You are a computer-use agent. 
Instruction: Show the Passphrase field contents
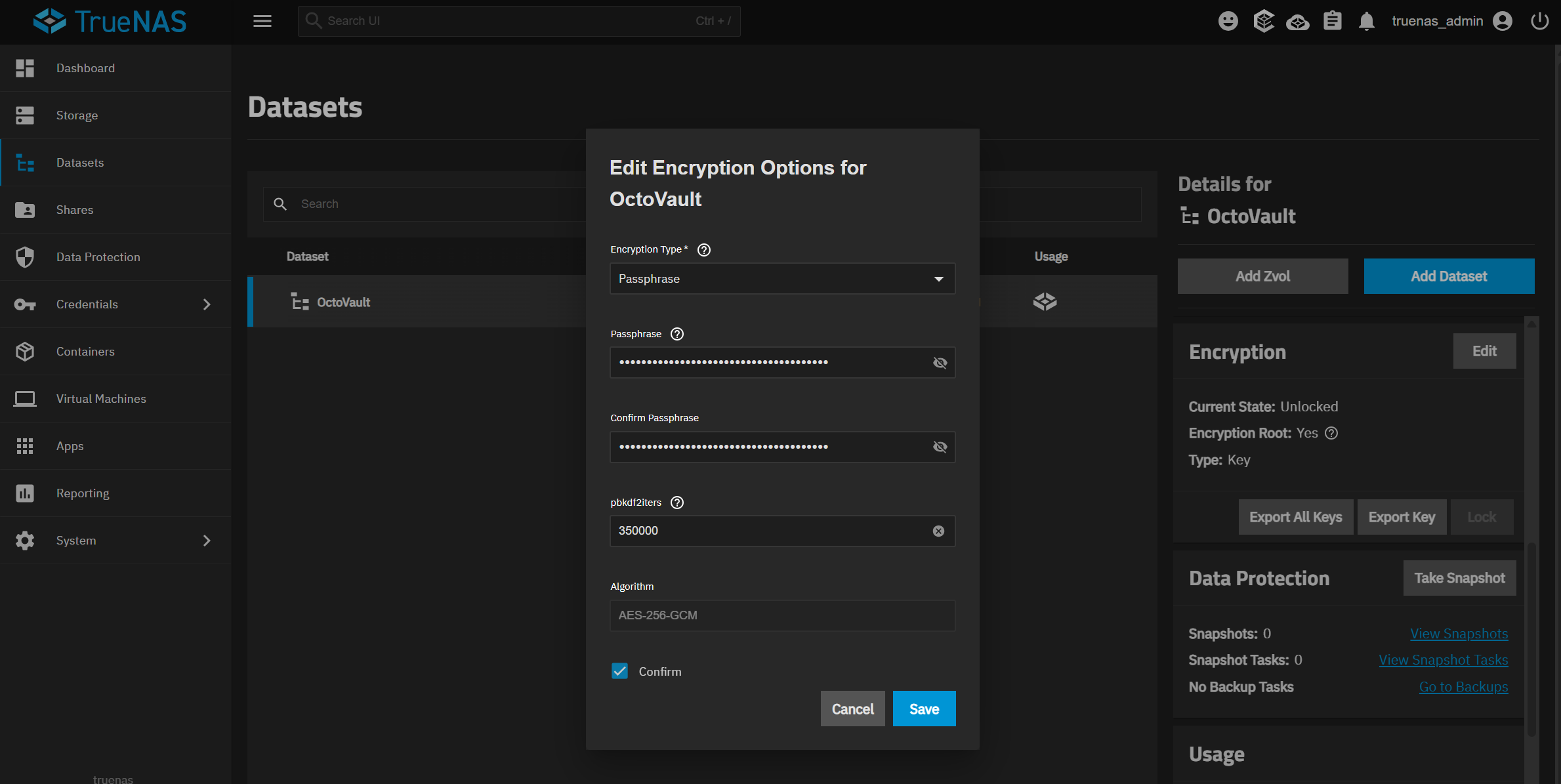click(x=940, y=363)
